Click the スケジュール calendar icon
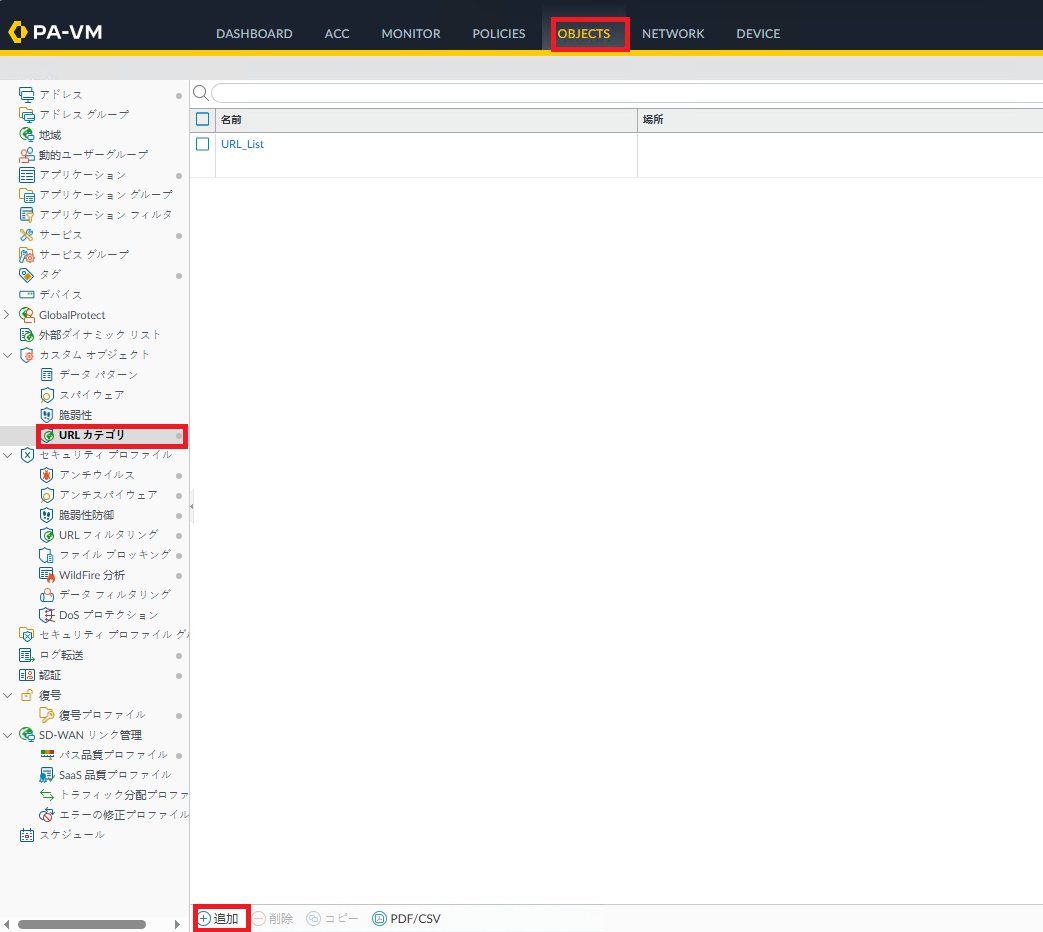 [27, 835]
